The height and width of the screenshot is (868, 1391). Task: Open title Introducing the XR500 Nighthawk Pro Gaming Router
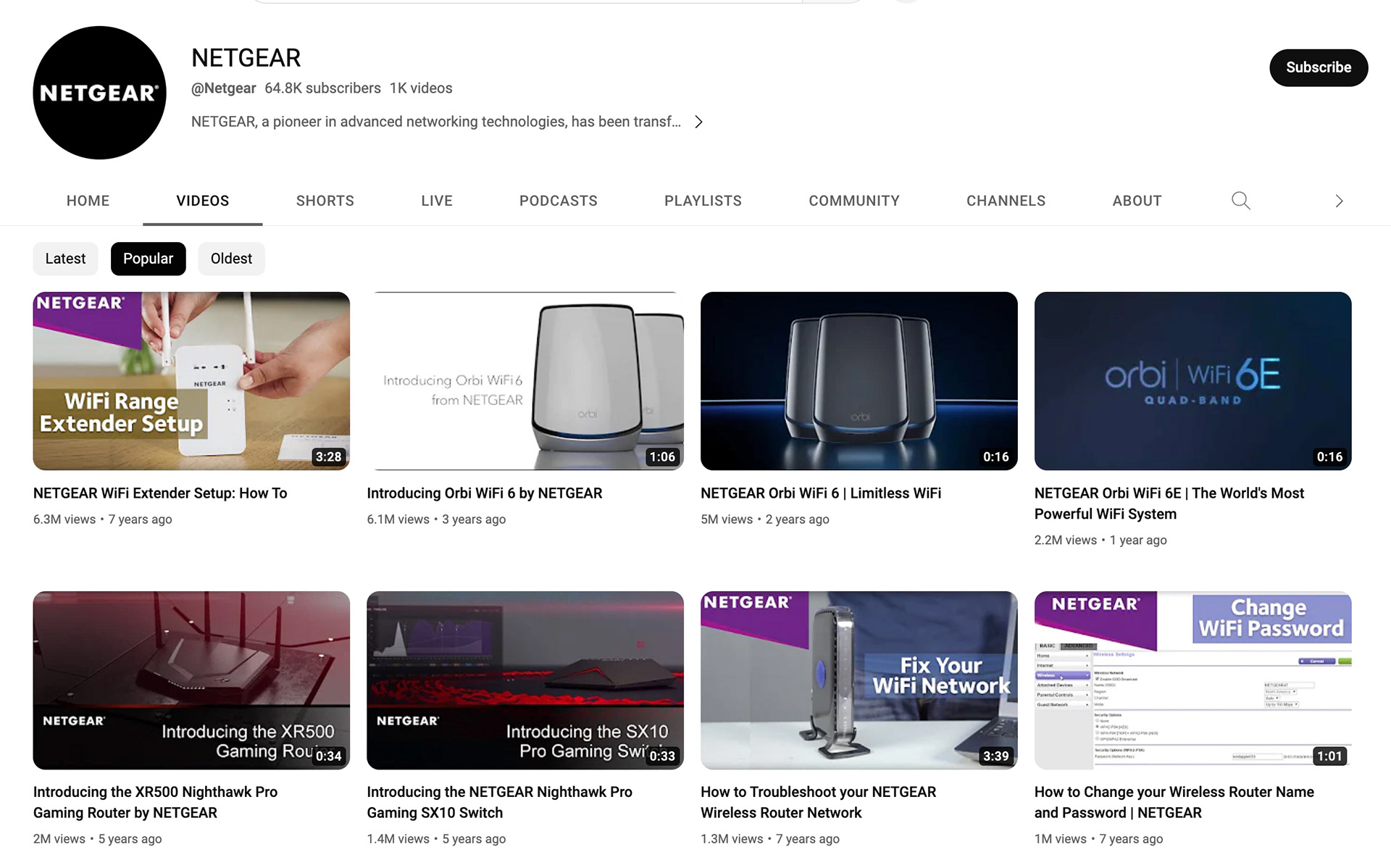tap(155, 802)
